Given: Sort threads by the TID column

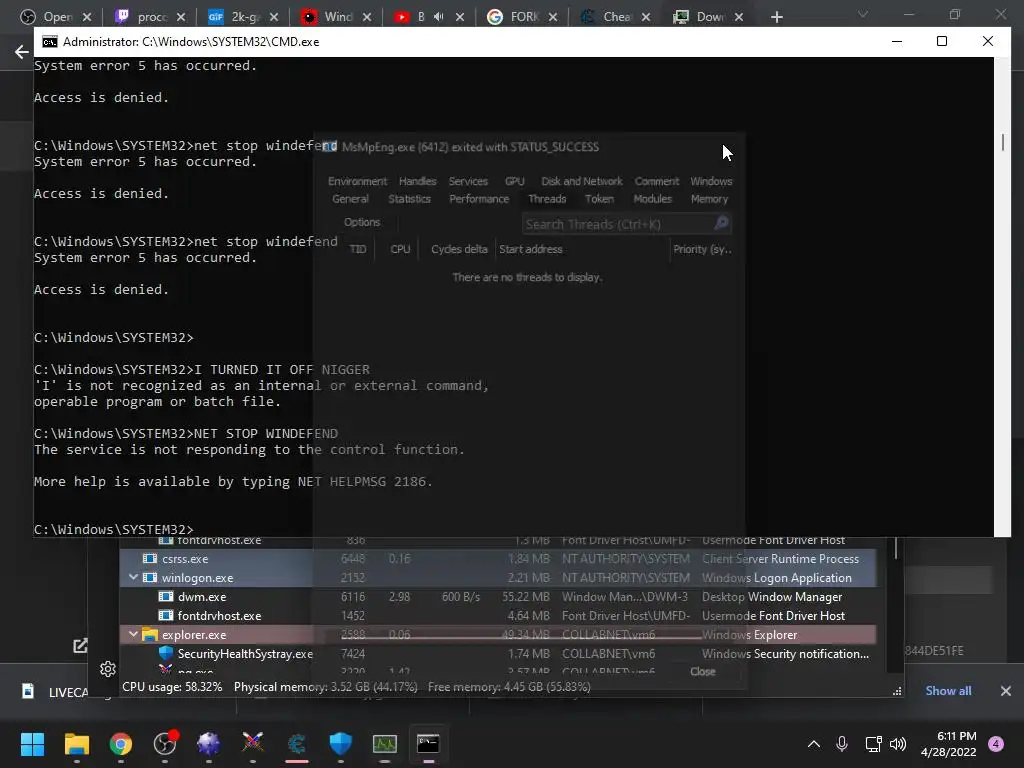Looking at the screenshot, I should click(x=358, y=249).
